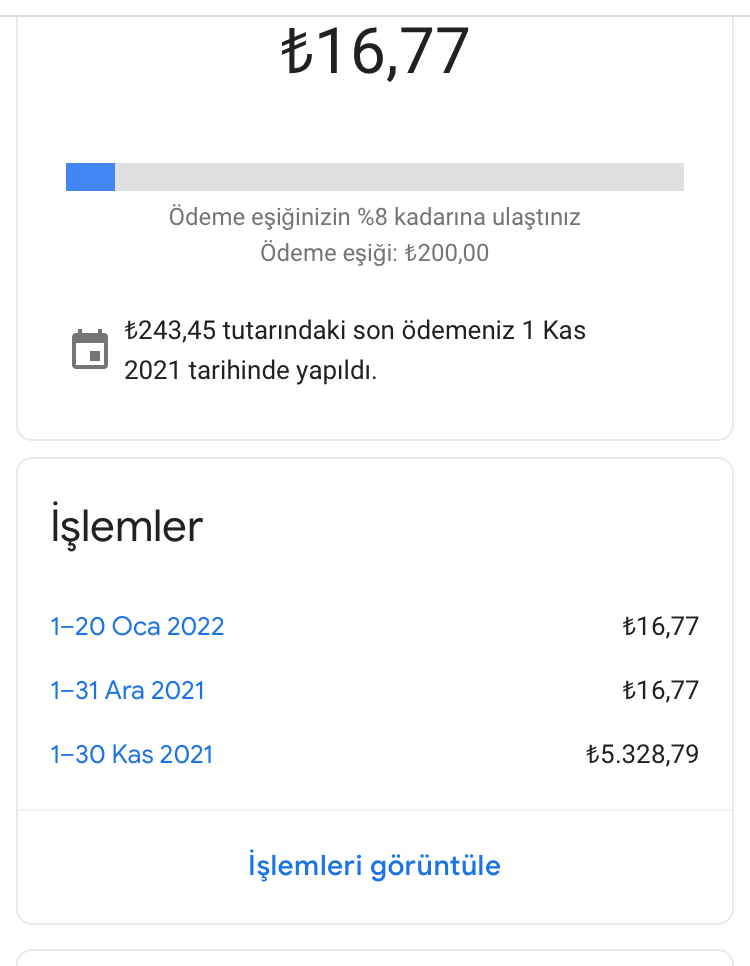750x966 pixels.
Task: Click the '2021 tarihinde yapıldı' text line
Action: click(x=250, y=371)
